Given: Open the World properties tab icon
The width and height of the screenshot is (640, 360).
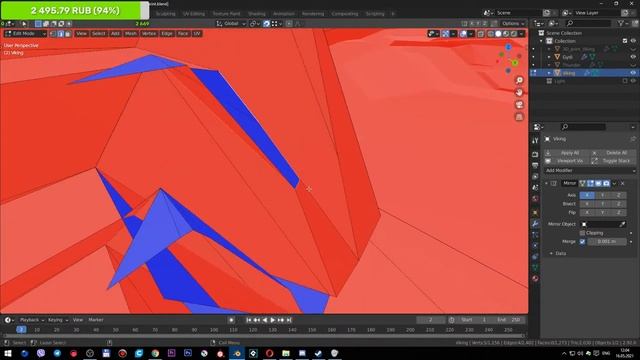Looking at the screenshot, I should (x=535, y=198).
